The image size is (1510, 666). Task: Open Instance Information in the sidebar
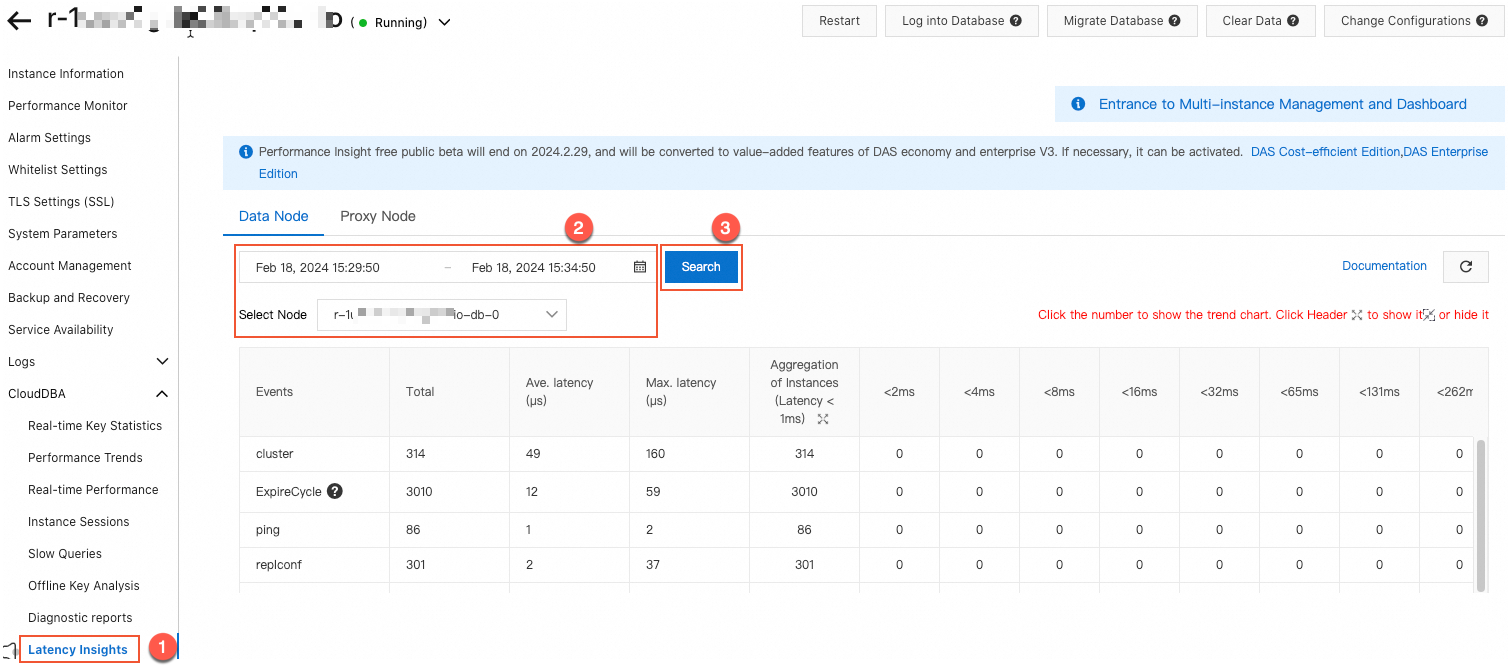(x=66, y=74)
